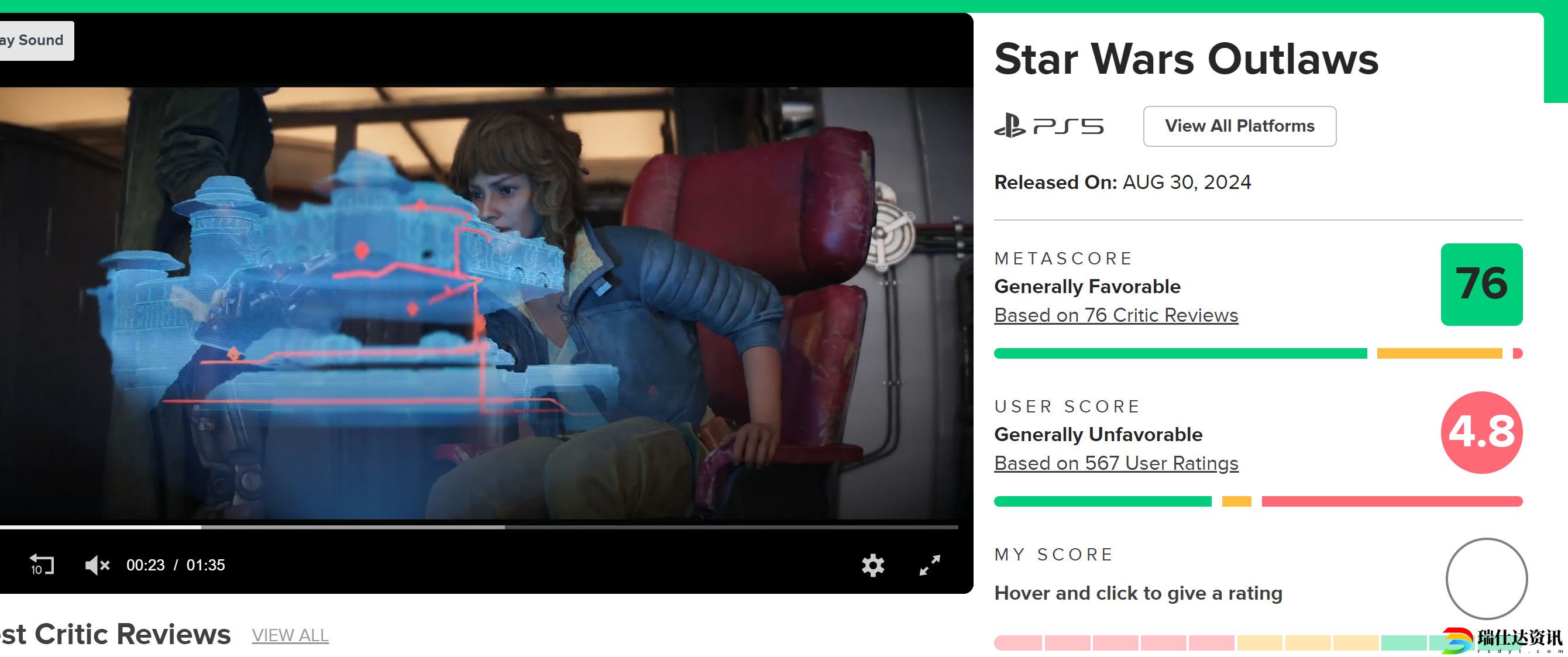Click the red negative user ratings bar
Image resolution: width=1568 pixels, height=657 pixels.
[x=1392, y=501]
